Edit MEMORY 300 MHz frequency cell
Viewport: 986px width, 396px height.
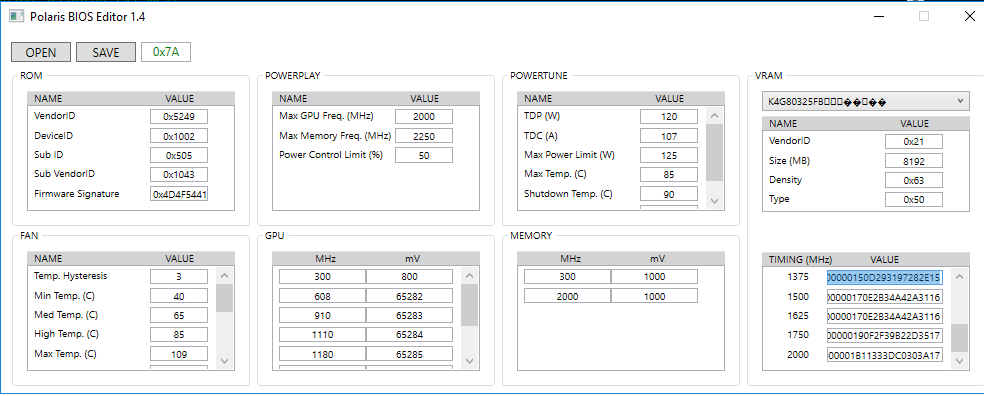click(x=567, y=277)
